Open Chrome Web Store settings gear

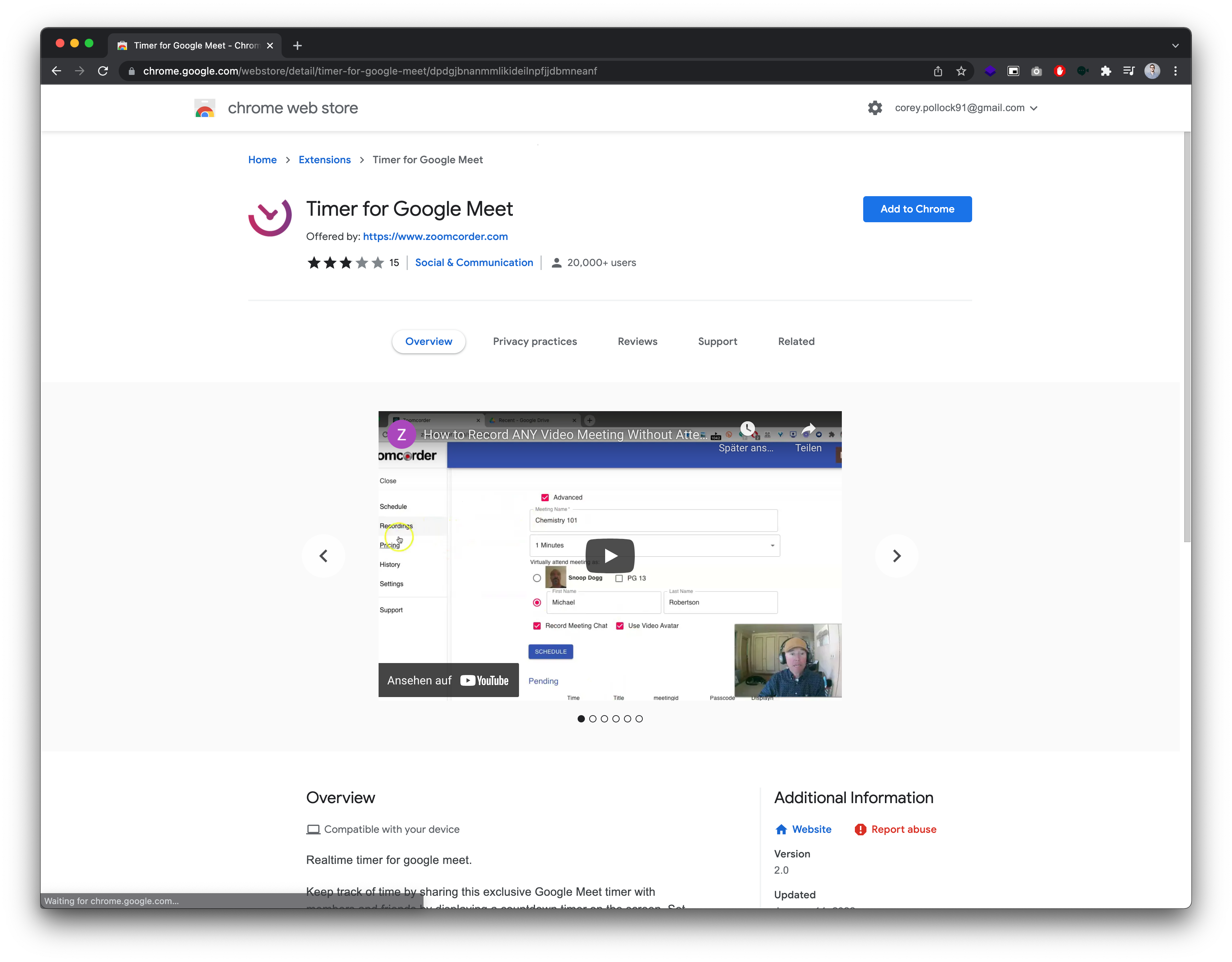(x=875, y=108)
